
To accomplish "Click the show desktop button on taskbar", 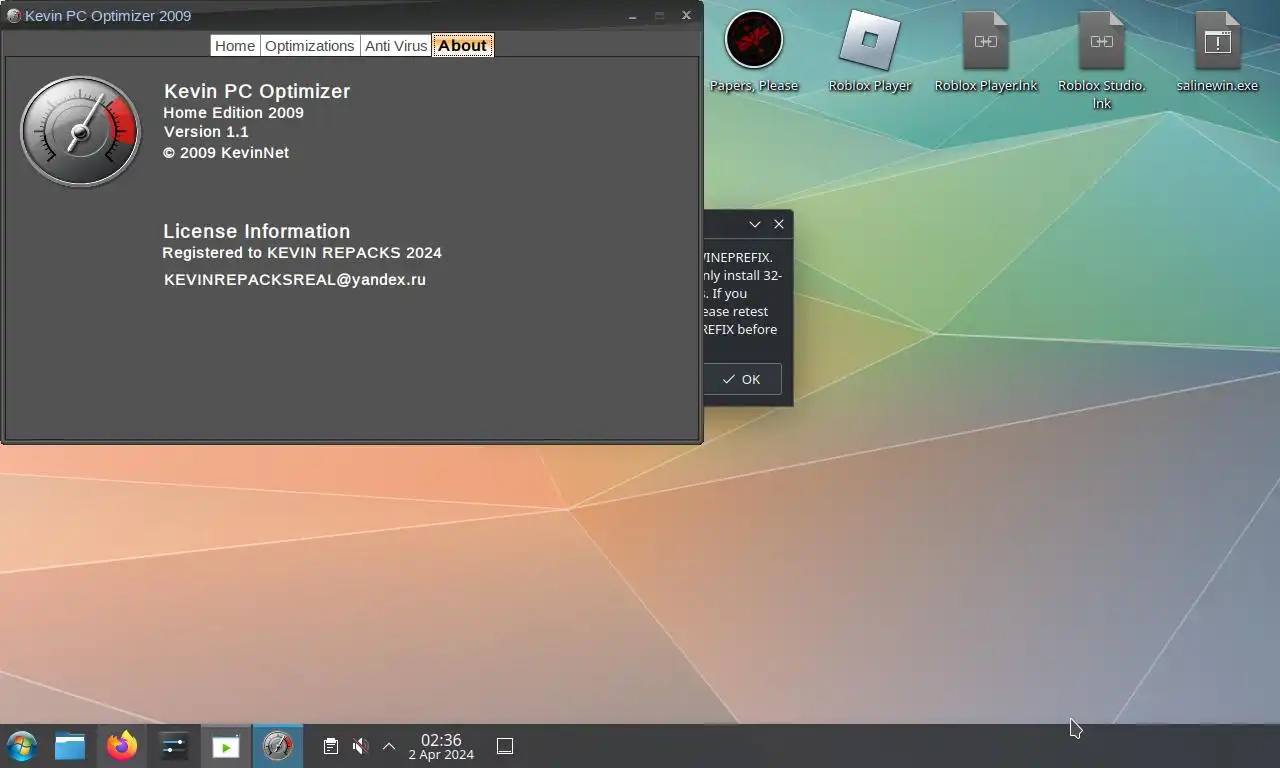I will (505, 746).
